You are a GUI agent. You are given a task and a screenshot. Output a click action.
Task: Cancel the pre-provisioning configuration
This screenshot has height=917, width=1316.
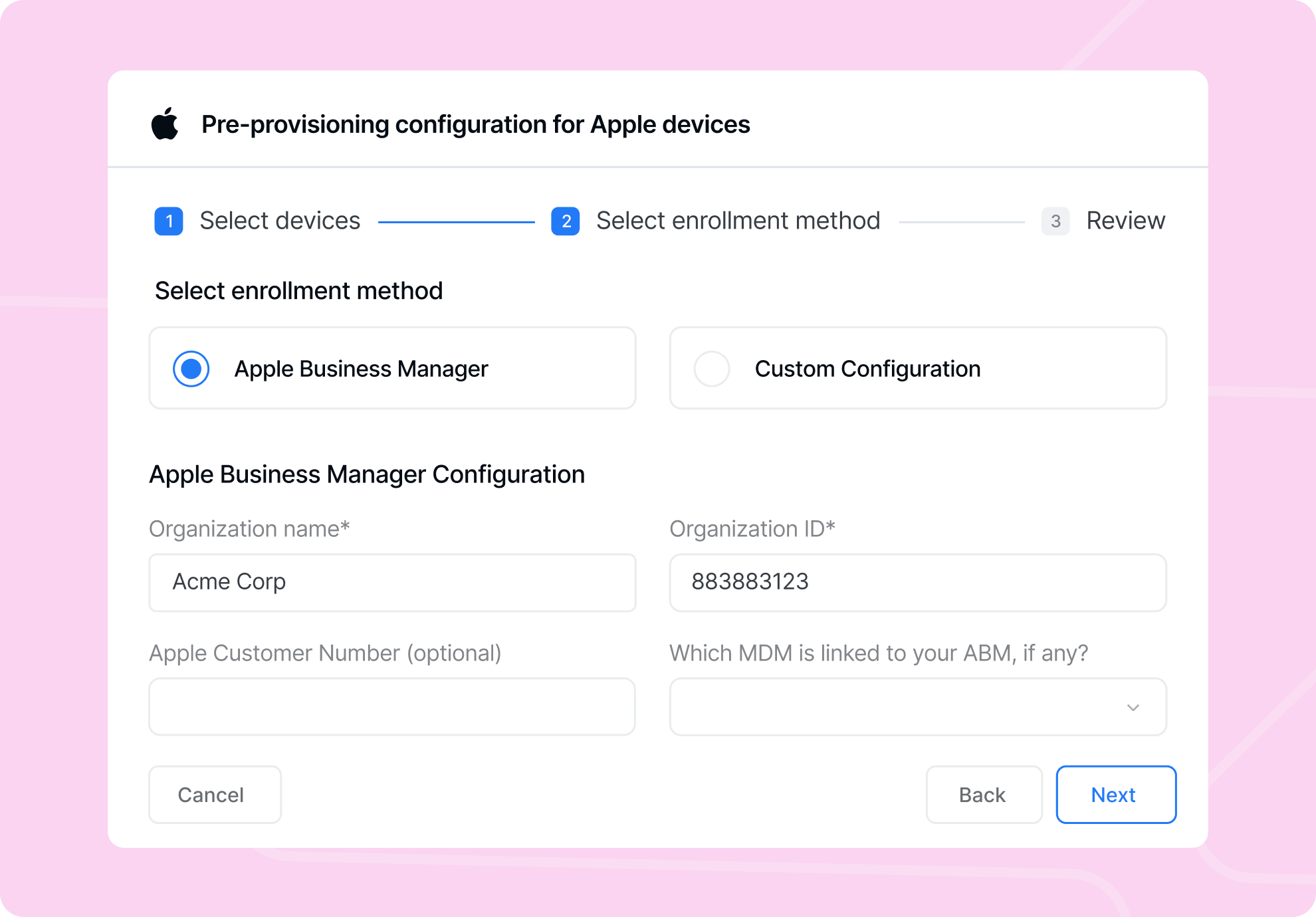point(215,795)
